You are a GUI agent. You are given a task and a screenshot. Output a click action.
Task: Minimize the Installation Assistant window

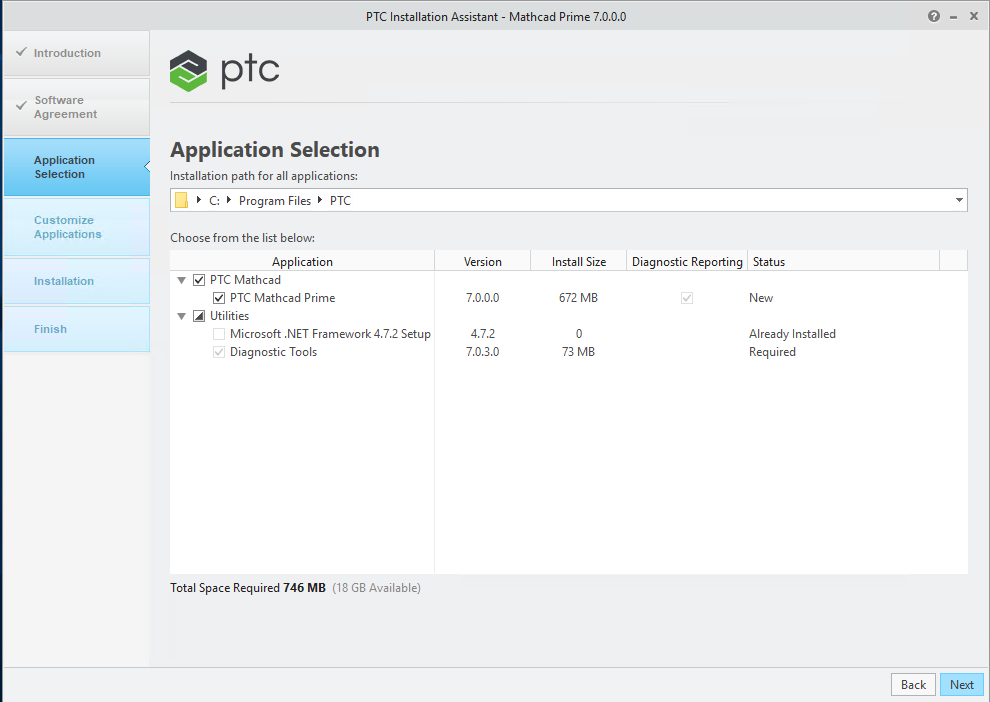pos(953,17)
